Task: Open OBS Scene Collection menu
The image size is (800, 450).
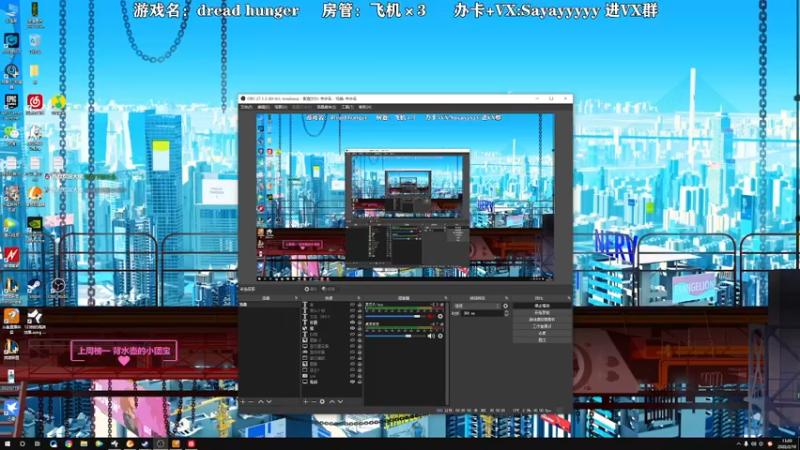Action: [327, 107]
